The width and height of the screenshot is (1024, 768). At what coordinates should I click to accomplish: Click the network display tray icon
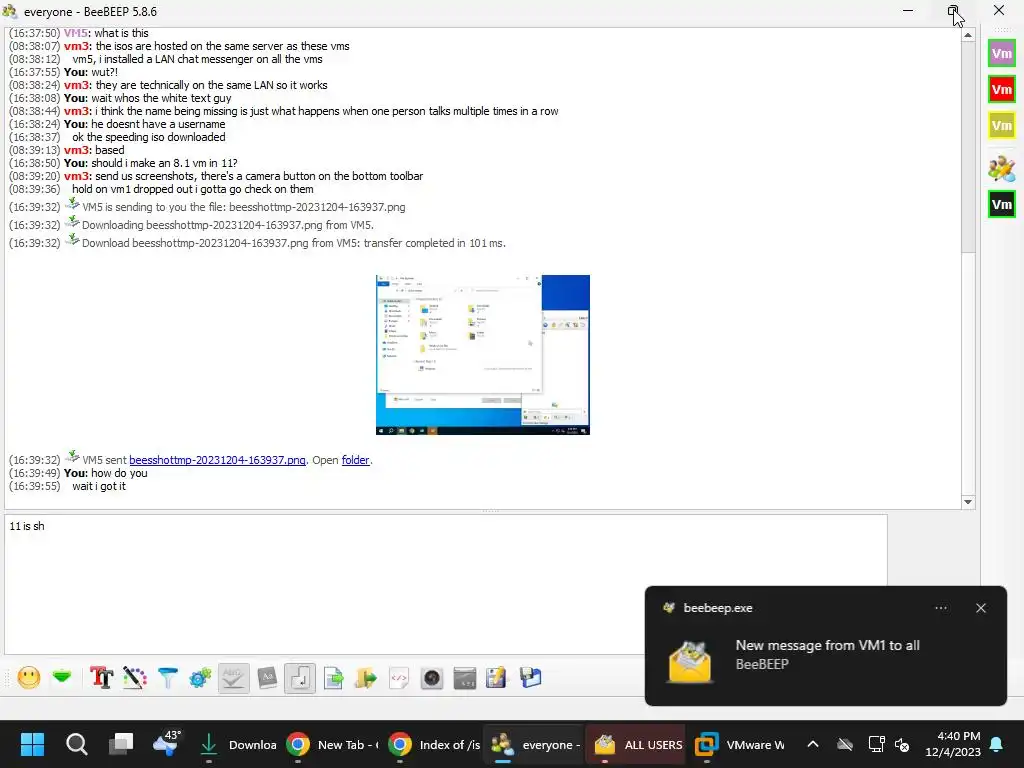click(876, 744)
